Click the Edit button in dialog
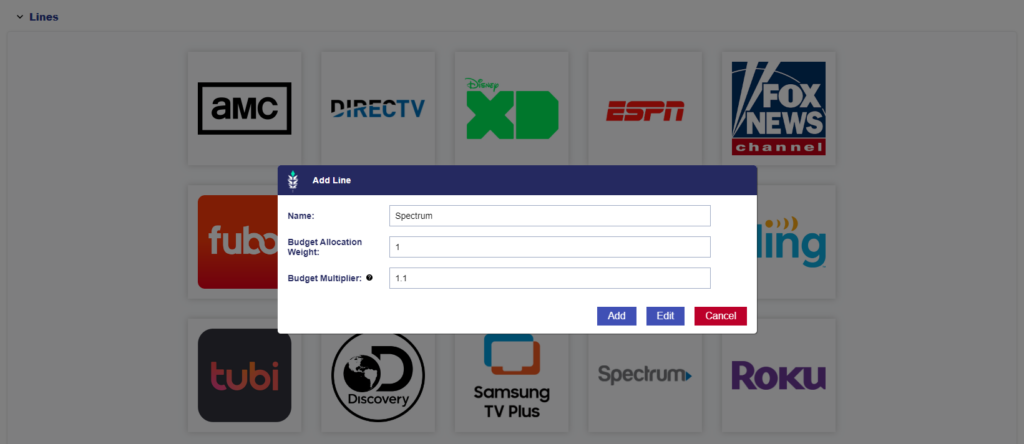The height and width of the screenshot is (444, 1024). tap(665, 316)
